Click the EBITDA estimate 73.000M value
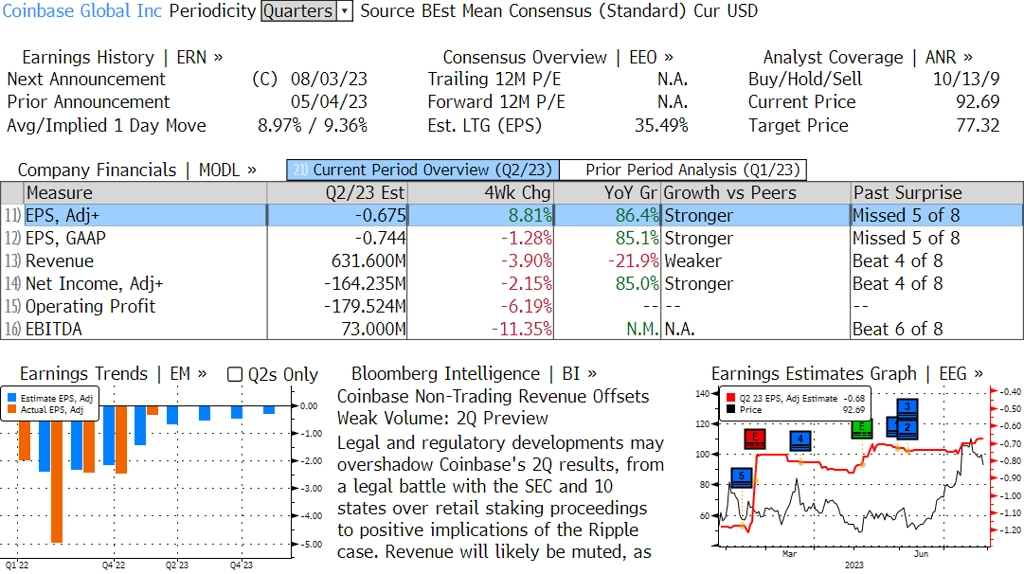The height and width of the screenshot is (574, 1024). coord(374,329)
